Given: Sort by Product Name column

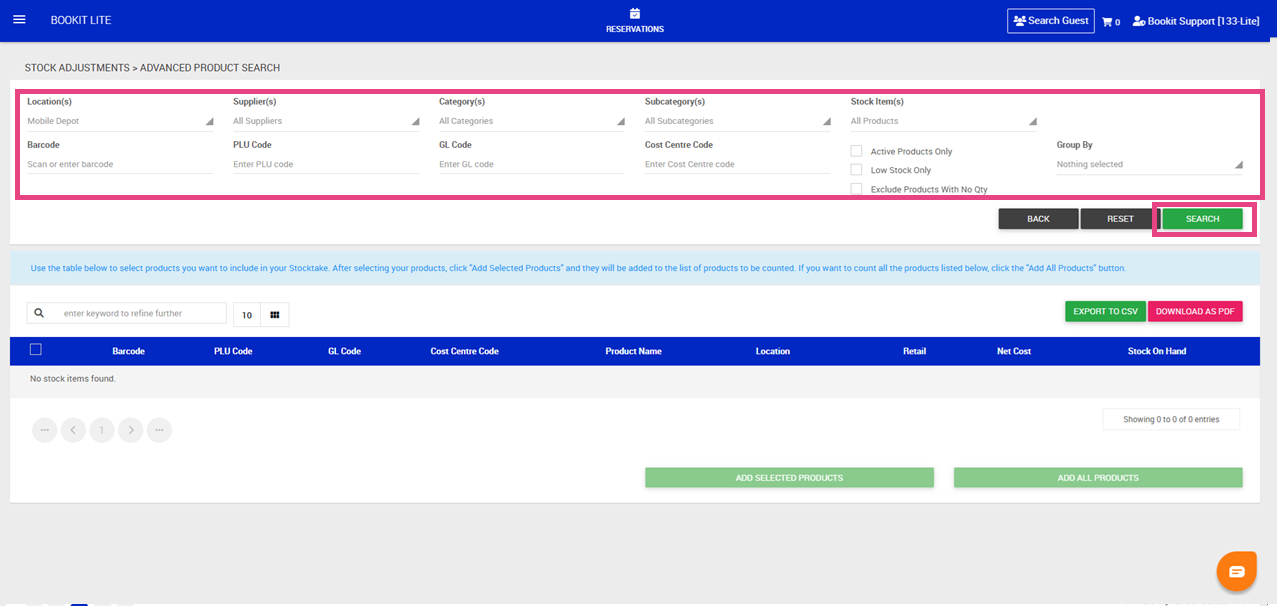Looking at the screenshot, I should pyautogui.click(x=633, y=351).
